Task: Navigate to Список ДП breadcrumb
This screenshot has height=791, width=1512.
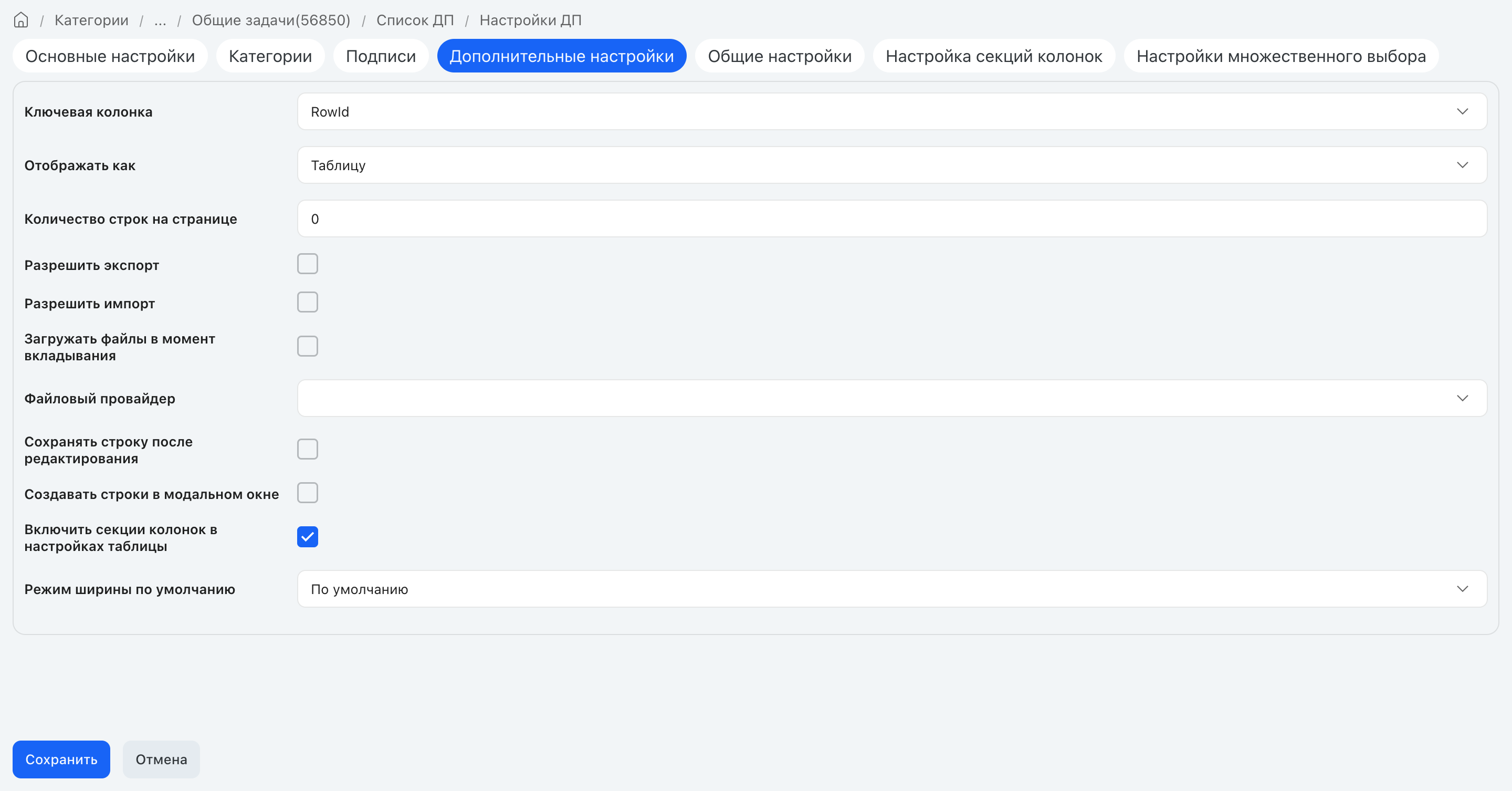Action: coord(415,20)
